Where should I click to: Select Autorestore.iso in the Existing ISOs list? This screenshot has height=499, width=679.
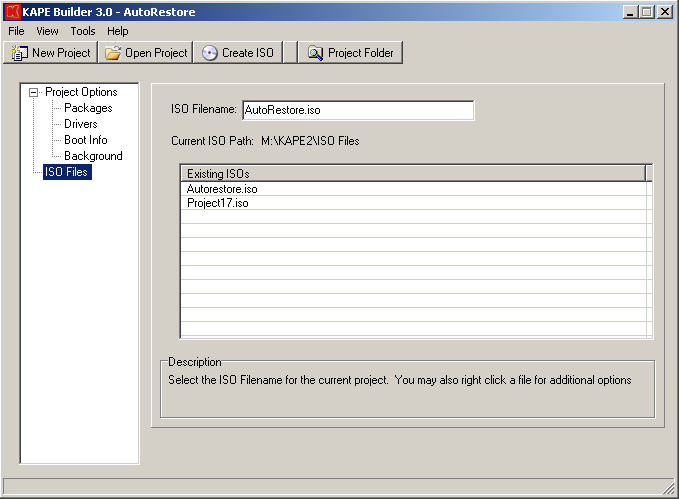pos(221,188)
